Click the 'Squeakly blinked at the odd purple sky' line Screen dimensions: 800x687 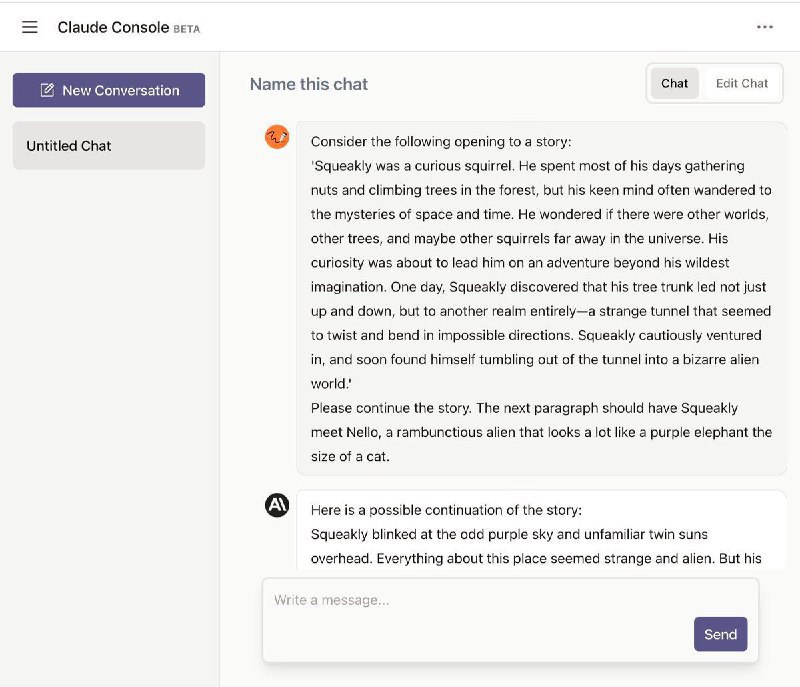pyautogui.click(x=509, y=534)
